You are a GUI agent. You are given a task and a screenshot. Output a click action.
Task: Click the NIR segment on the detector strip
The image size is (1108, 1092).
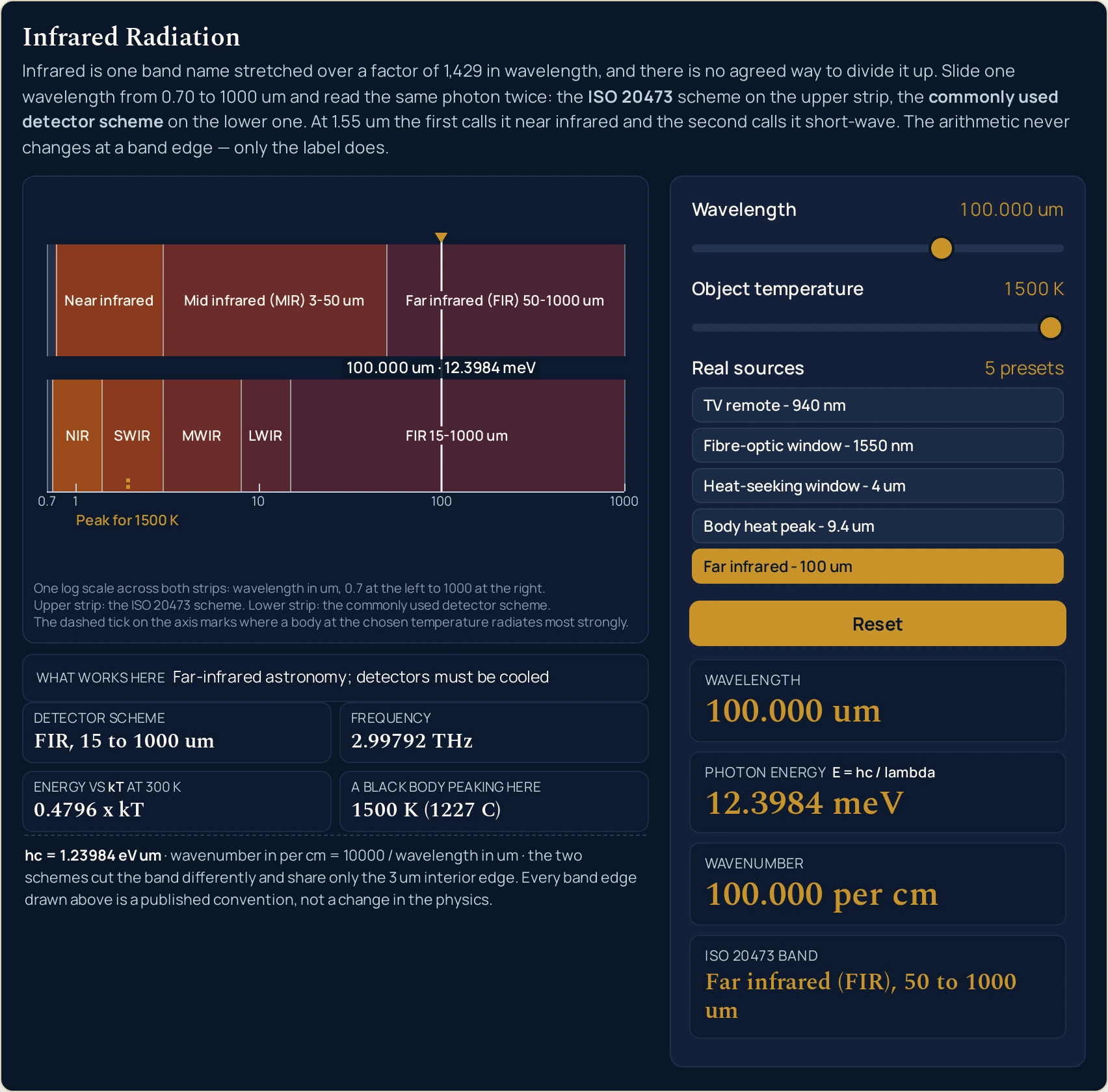[77, 435]
